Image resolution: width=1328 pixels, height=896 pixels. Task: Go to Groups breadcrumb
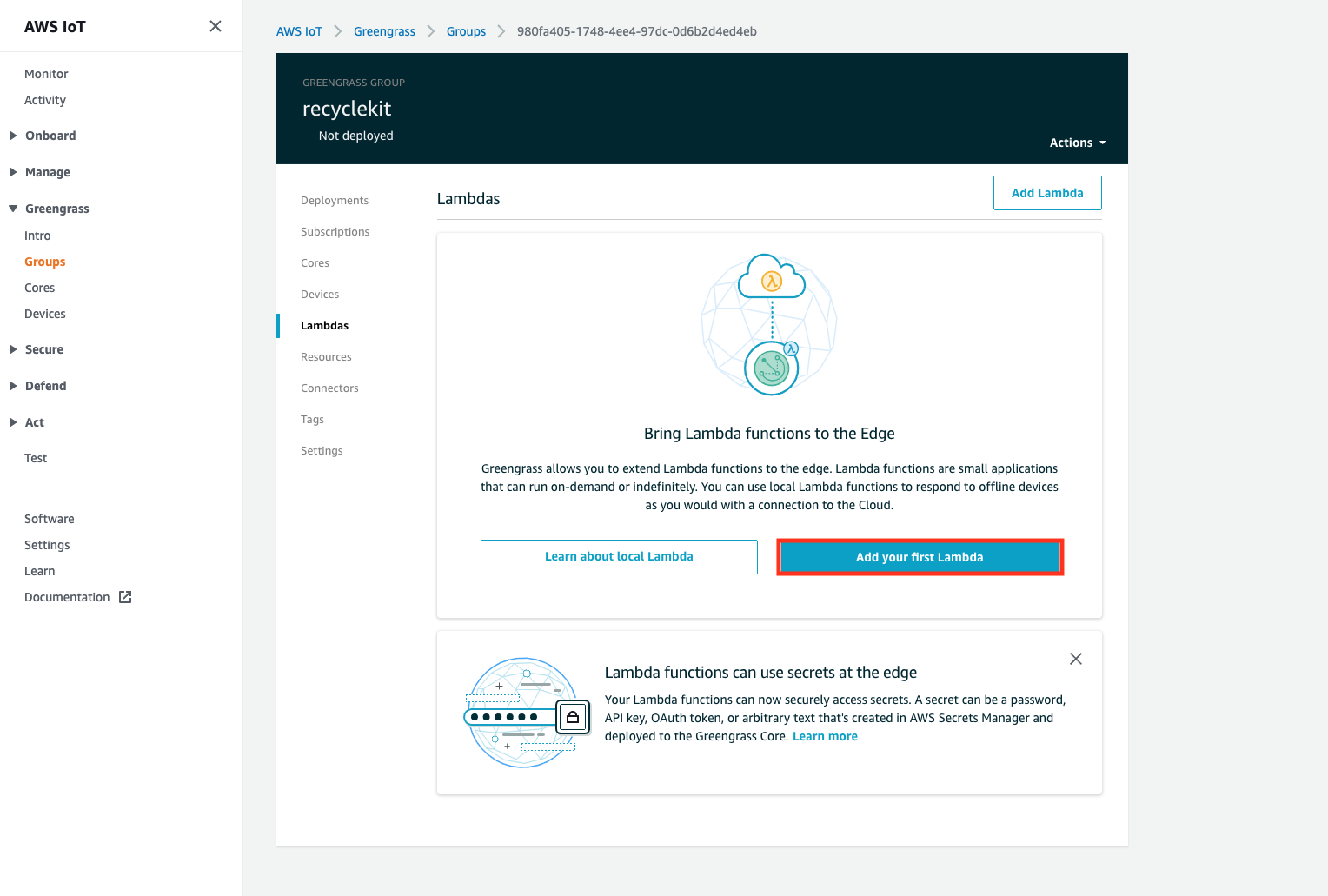tap(466, 31)
